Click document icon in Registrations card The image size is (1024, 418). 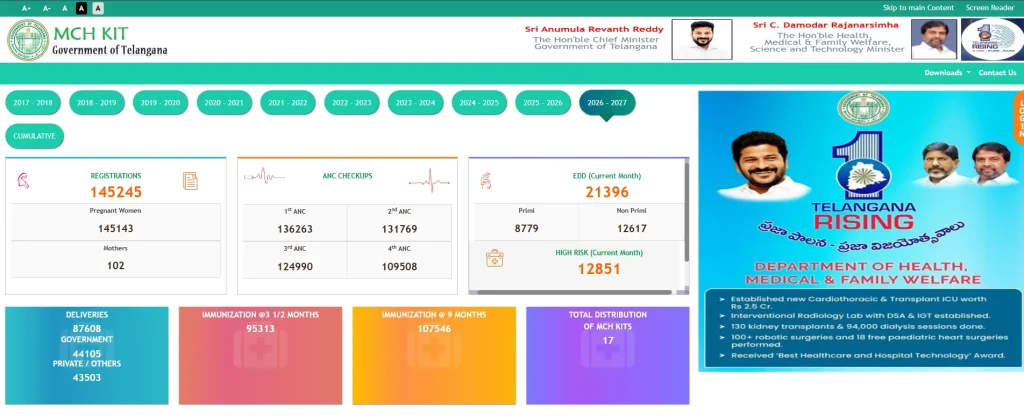pos(190,181)
